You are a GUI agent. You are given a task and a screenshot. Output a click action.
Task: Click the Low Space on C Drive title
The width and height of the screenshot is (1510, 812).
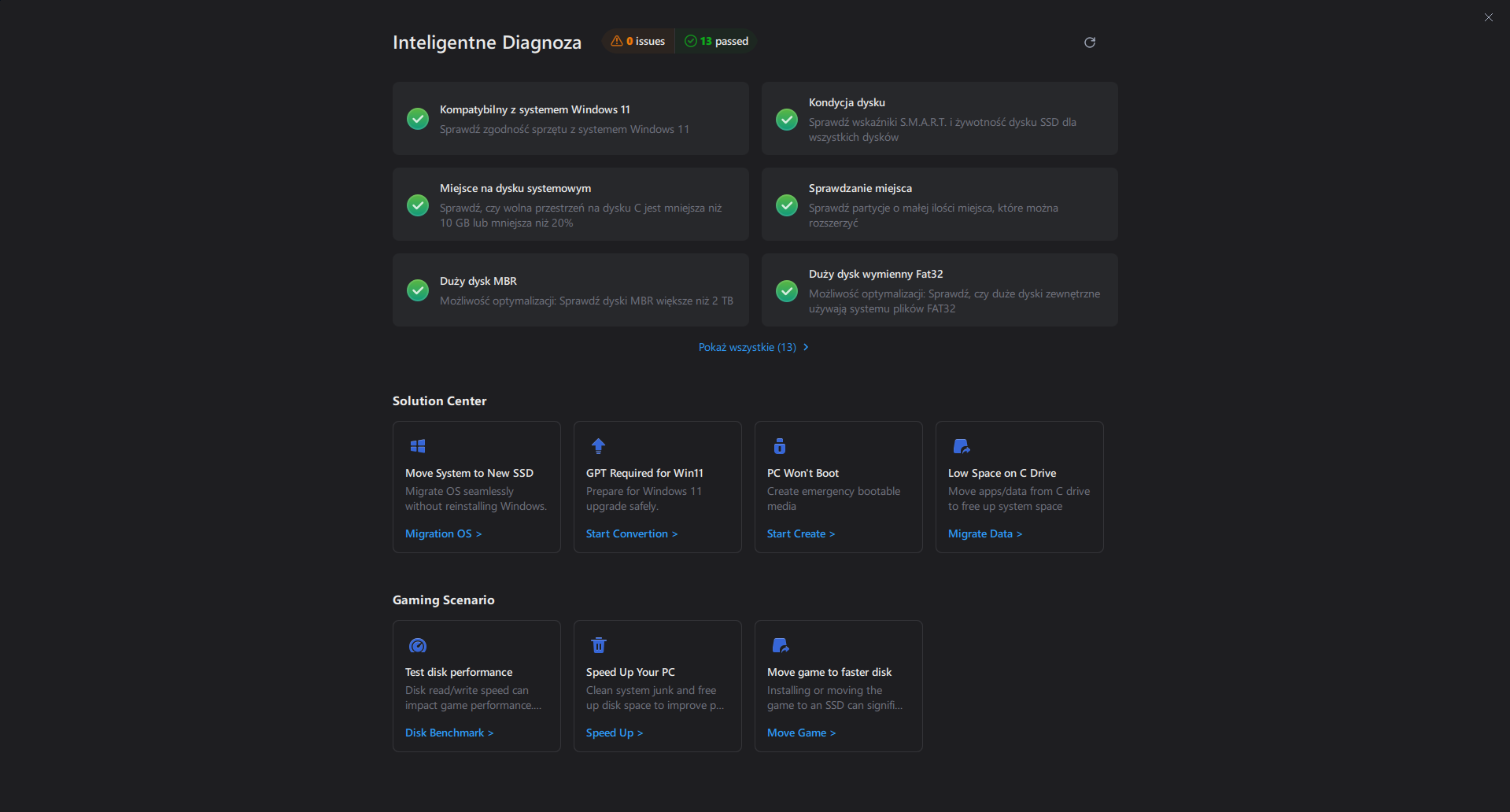1002,473
